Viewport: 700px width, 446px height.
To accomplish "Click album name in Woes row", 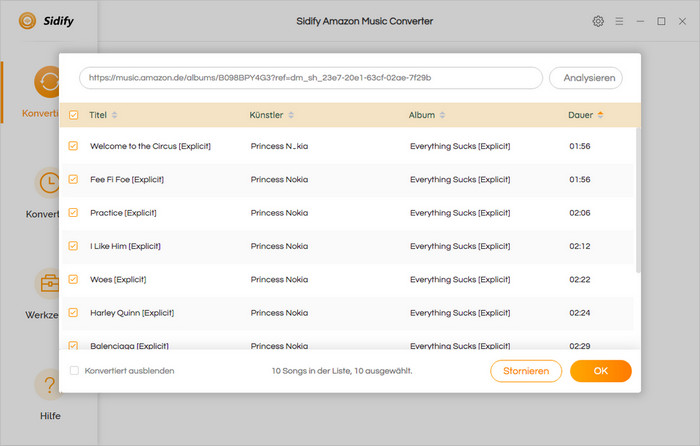I will [460, 279].
